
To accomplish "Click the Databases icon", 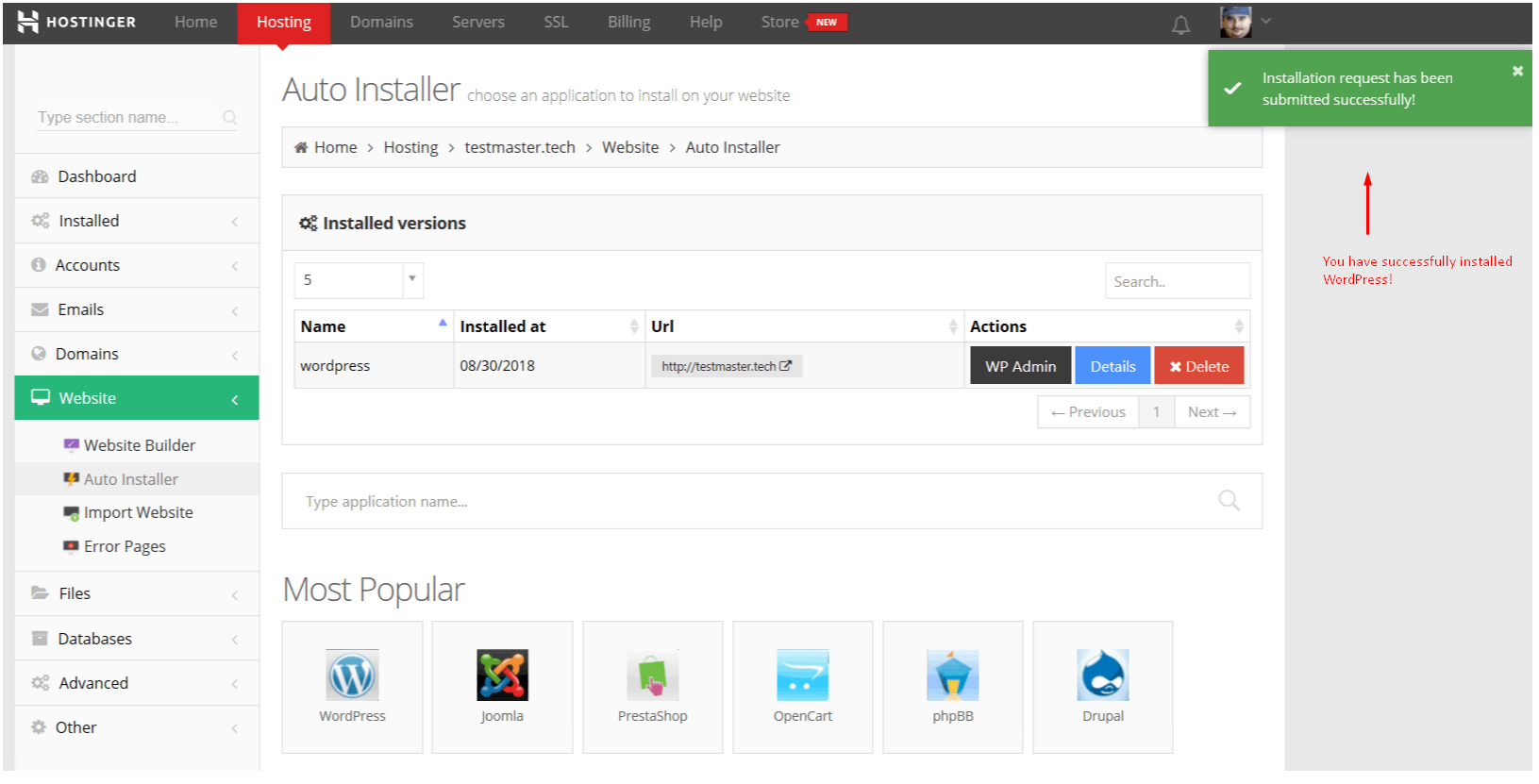I will tap(40, 638).
